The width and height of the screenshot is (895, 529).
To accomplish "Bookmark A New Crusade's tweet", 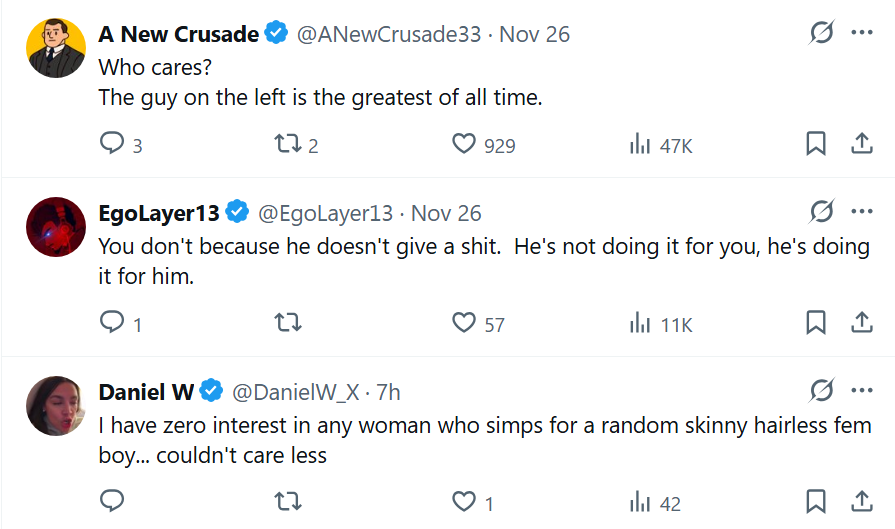I will pyautogui.click(x=816, y=143).
